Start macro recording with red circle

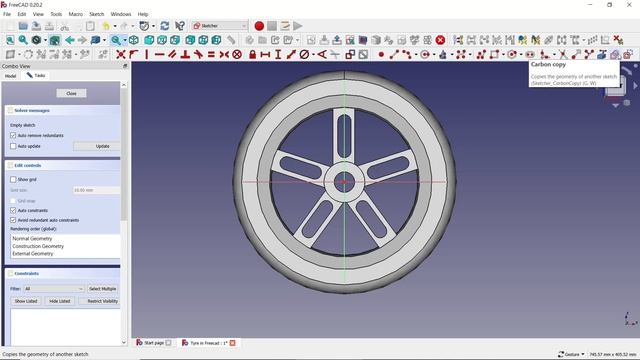point(259,26)
